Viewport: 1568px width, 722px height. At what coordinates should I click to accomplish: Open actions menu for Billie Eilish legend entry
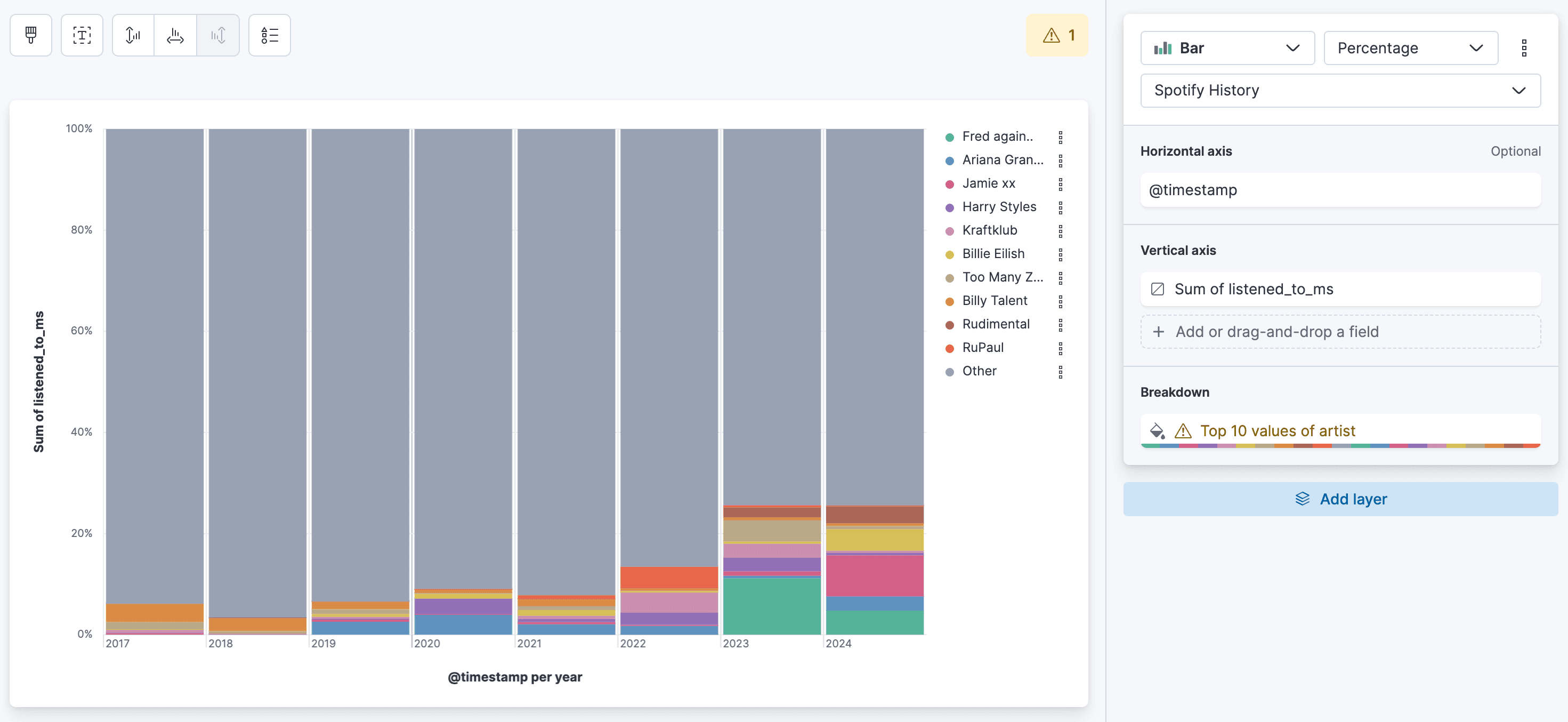1062,254
